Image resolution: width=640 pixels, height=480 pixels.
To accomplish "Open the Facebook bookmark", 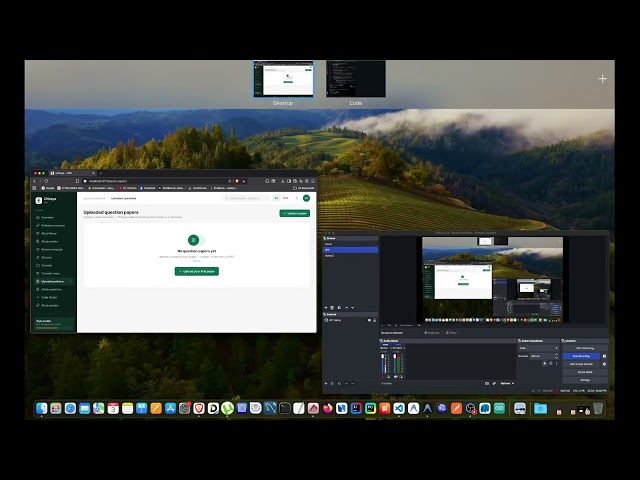I will tap(148, 188).
